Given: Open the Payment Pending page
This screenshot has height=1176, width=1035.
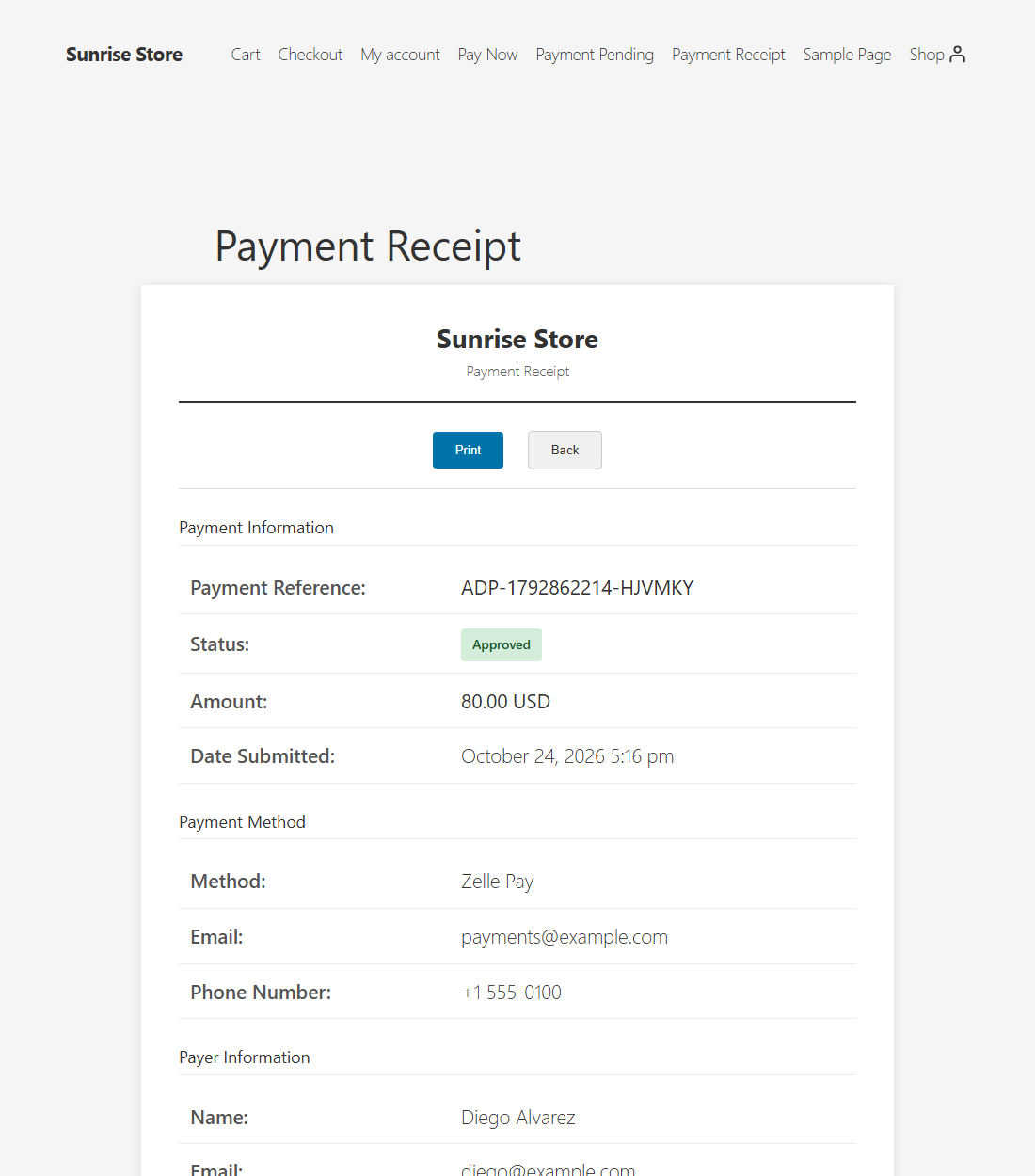Looking at the screenshot, I should click(595, 55).
